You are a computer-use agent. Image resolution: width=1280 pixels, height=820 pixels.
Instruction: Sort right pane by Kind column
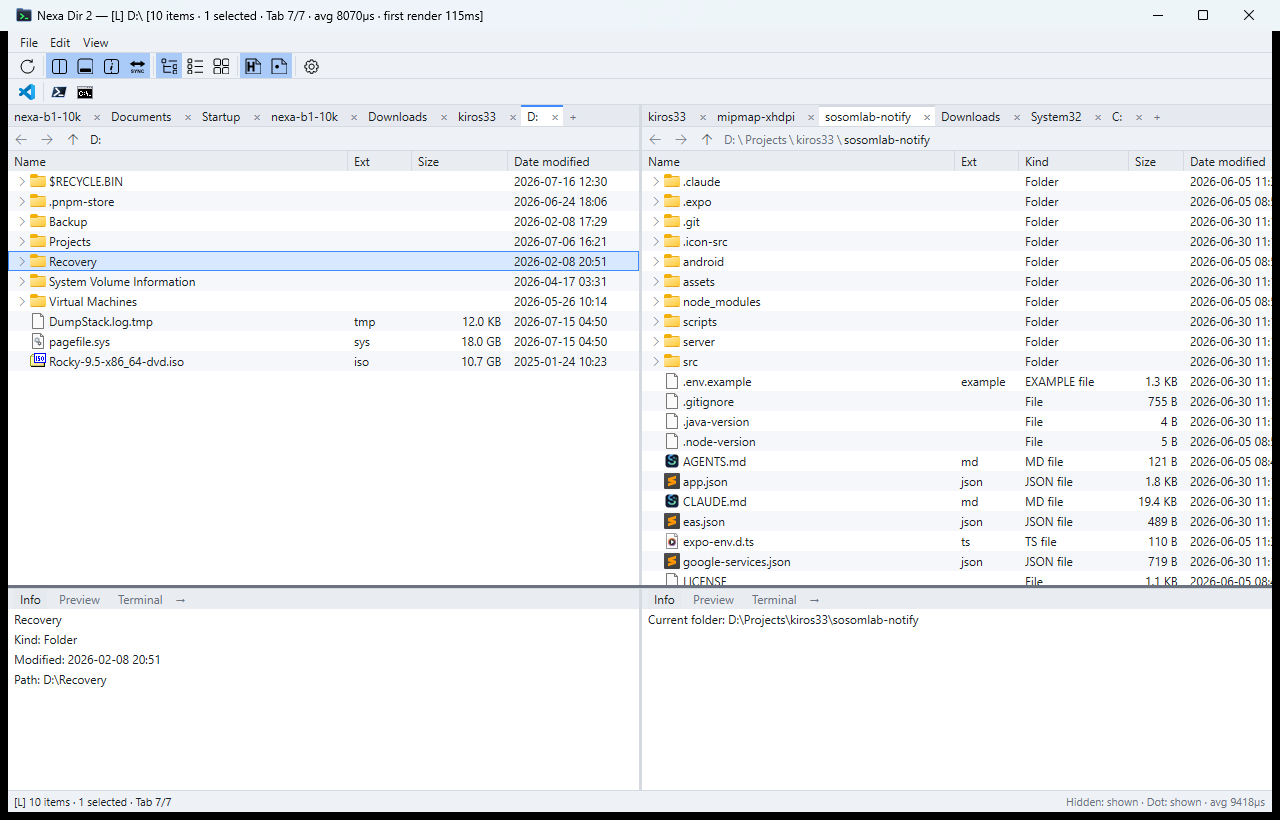pos(1073,161)
